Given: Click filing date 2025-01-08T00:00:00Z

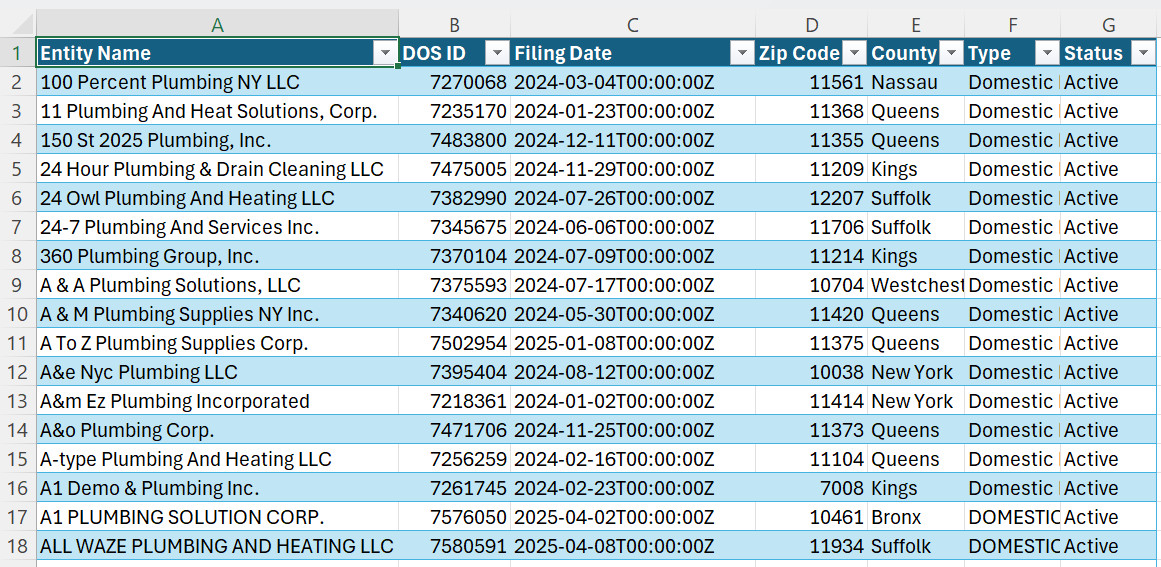Looking at the screenshot, I should (x=633, y=343).
